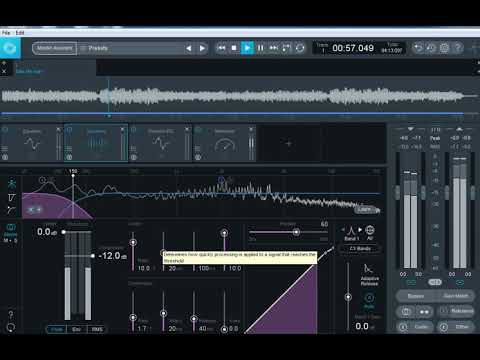
Task: Select RMS detection mode
Action: pos(97,329)
